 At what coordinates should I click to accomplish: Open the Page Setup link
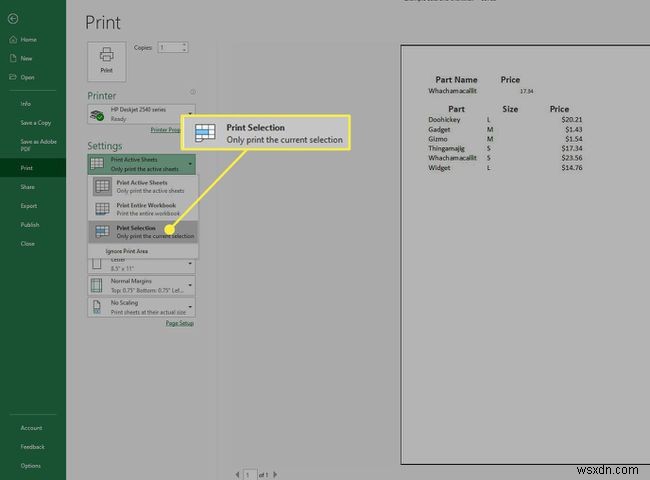point(179,323)
